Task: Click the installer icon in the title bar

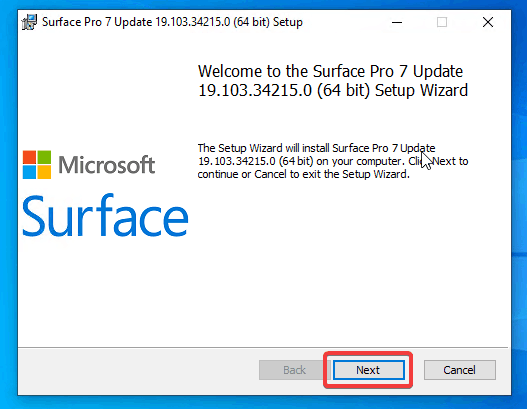Action: point(29,22)
